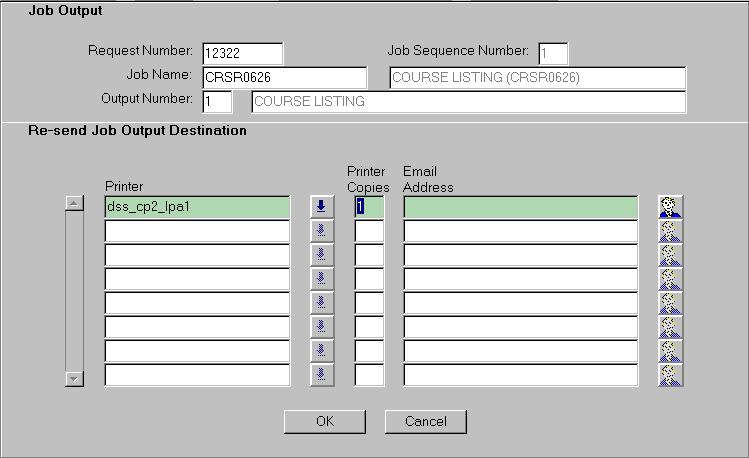The image size is (749, 458).
Task: Click the empty Printer field on second row
Action: [x=197, y=231]
